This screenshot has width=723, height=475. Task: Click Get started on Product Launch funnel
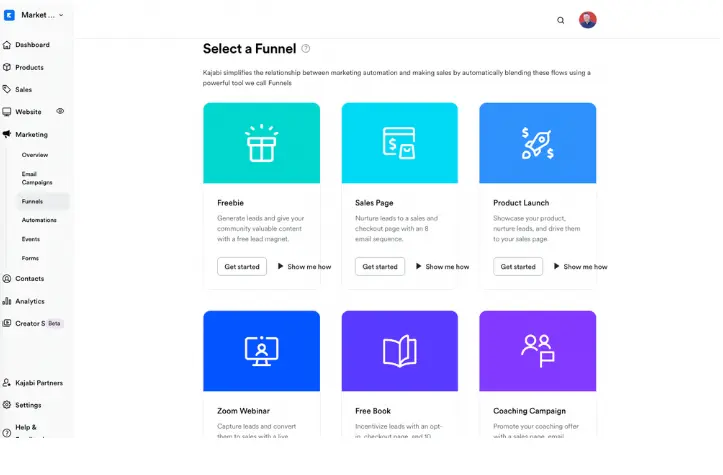[518, 267]
